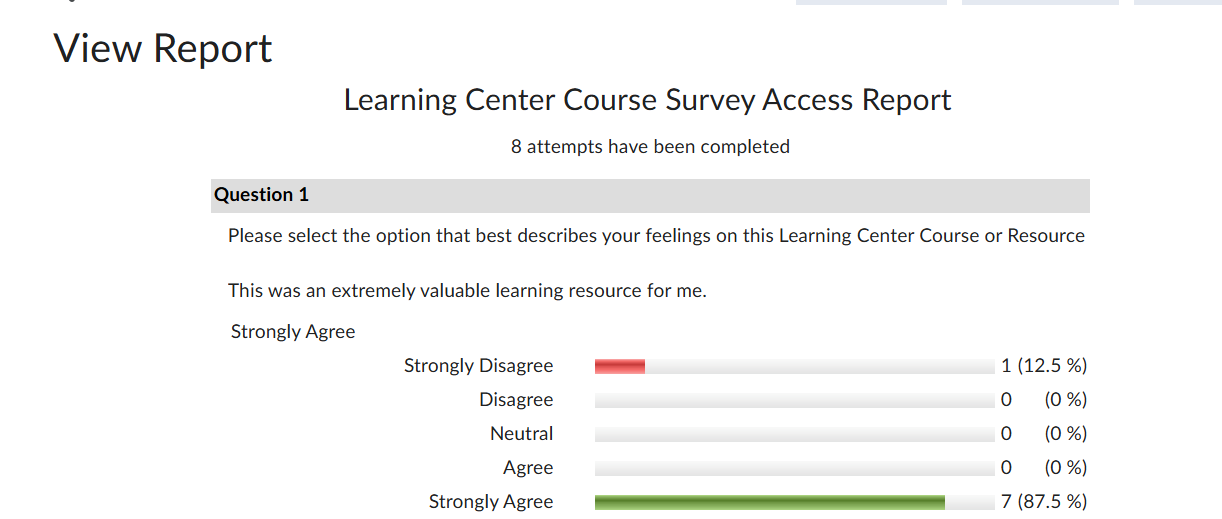This screenshot has height=519, width=1222.
Task: Click the empty Agree result bar
Action: pos(794,469)
